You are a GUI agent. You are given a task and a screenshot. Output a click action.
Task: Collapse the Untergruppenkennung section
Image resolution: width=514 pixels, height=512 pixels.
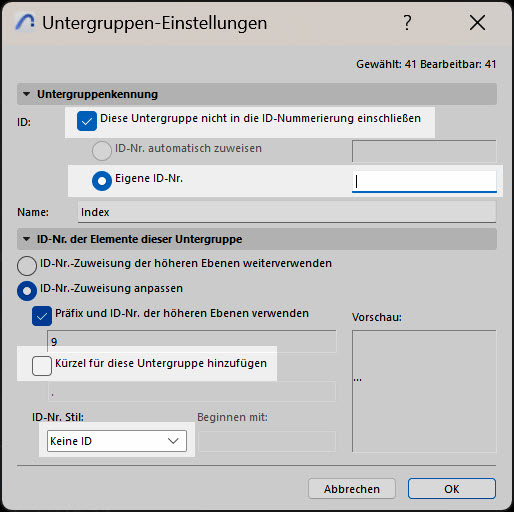point(26,94)
